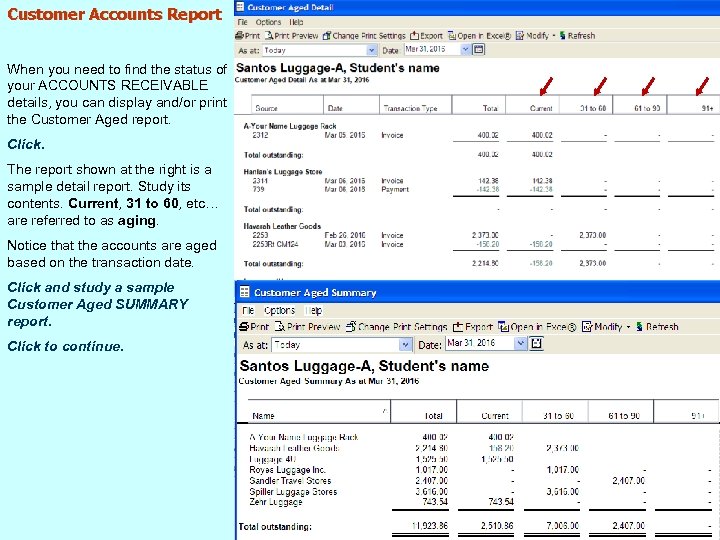
Task: Click Current column header in Aged Summary
Action: (489, 411)
